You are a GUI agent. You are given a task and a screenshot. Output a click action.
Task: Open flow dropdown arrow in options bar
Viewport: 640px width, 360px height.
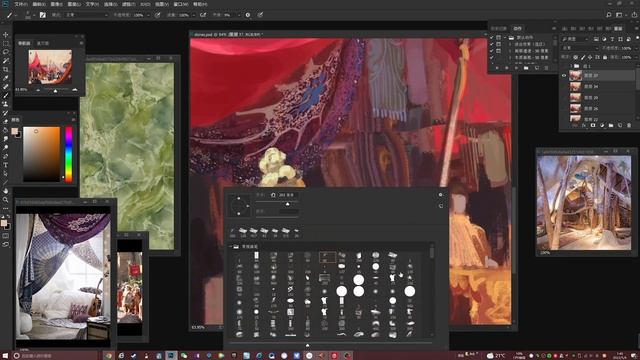193,15
